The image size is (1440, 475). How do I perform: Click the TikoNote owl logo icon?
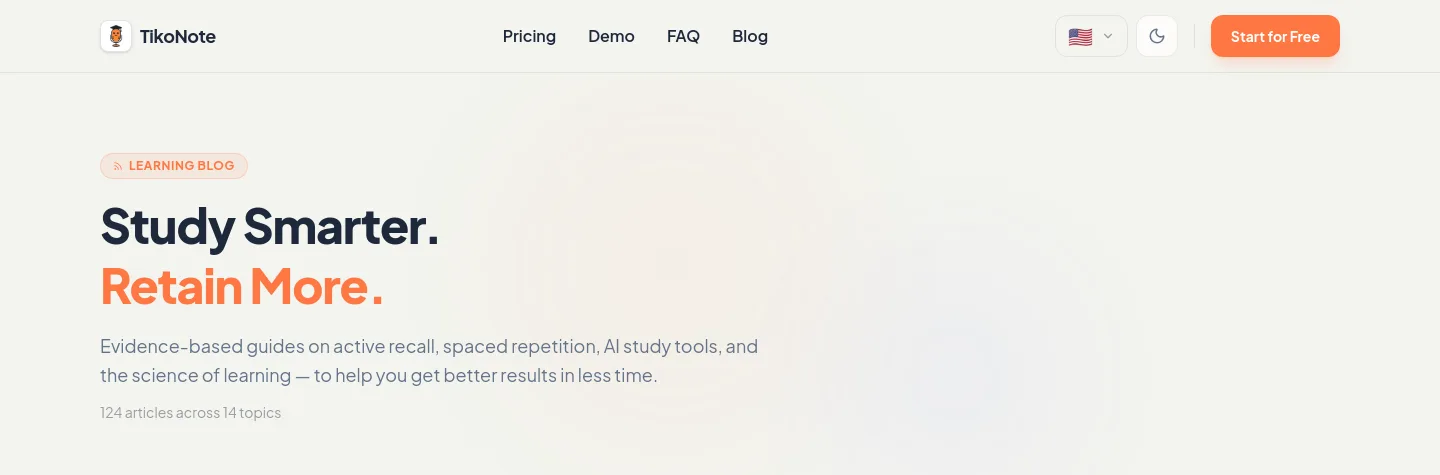(x=116, y=37)
